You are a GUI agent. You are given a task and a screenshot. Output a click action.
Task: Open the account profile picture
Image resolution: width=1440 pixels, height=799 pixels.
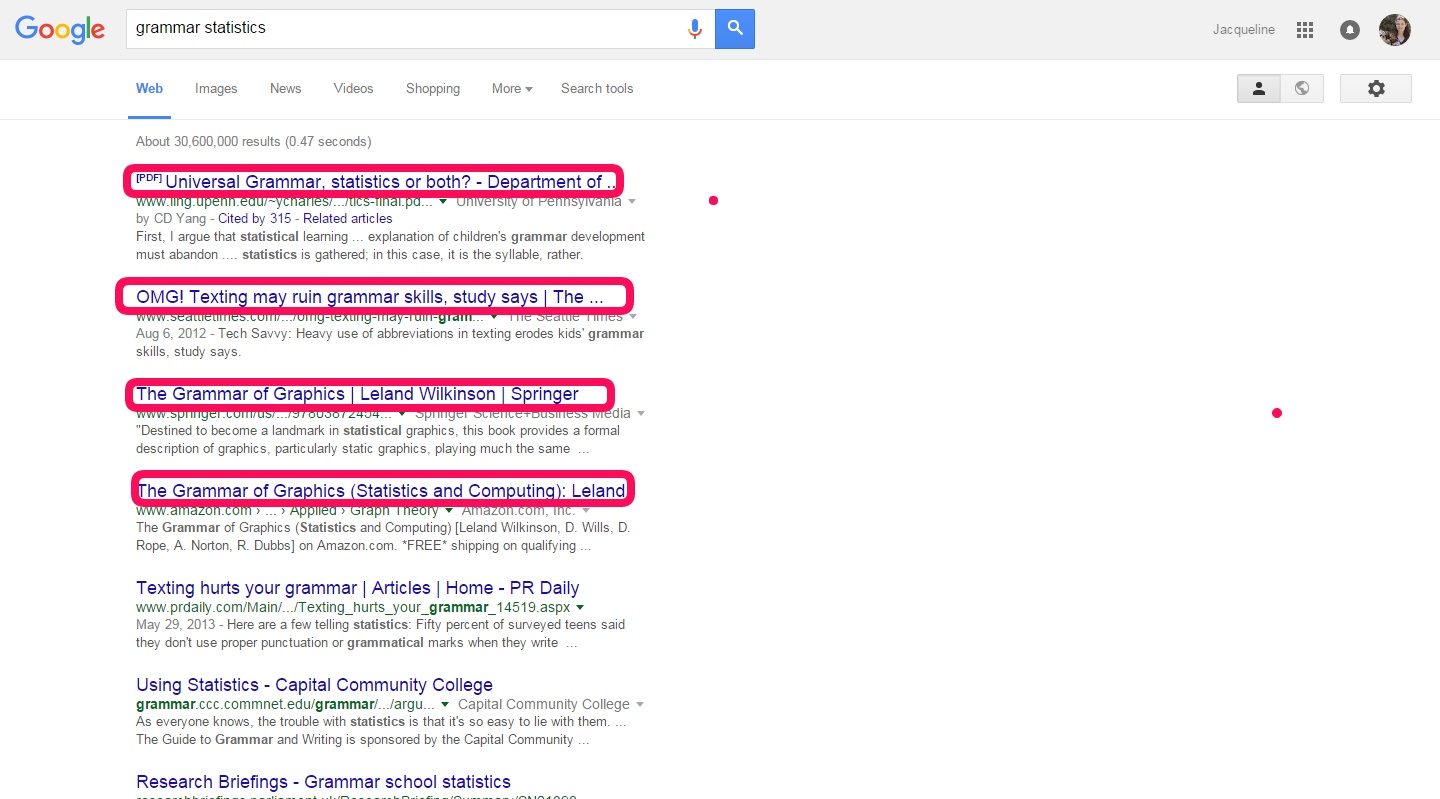pos(1394,30)
